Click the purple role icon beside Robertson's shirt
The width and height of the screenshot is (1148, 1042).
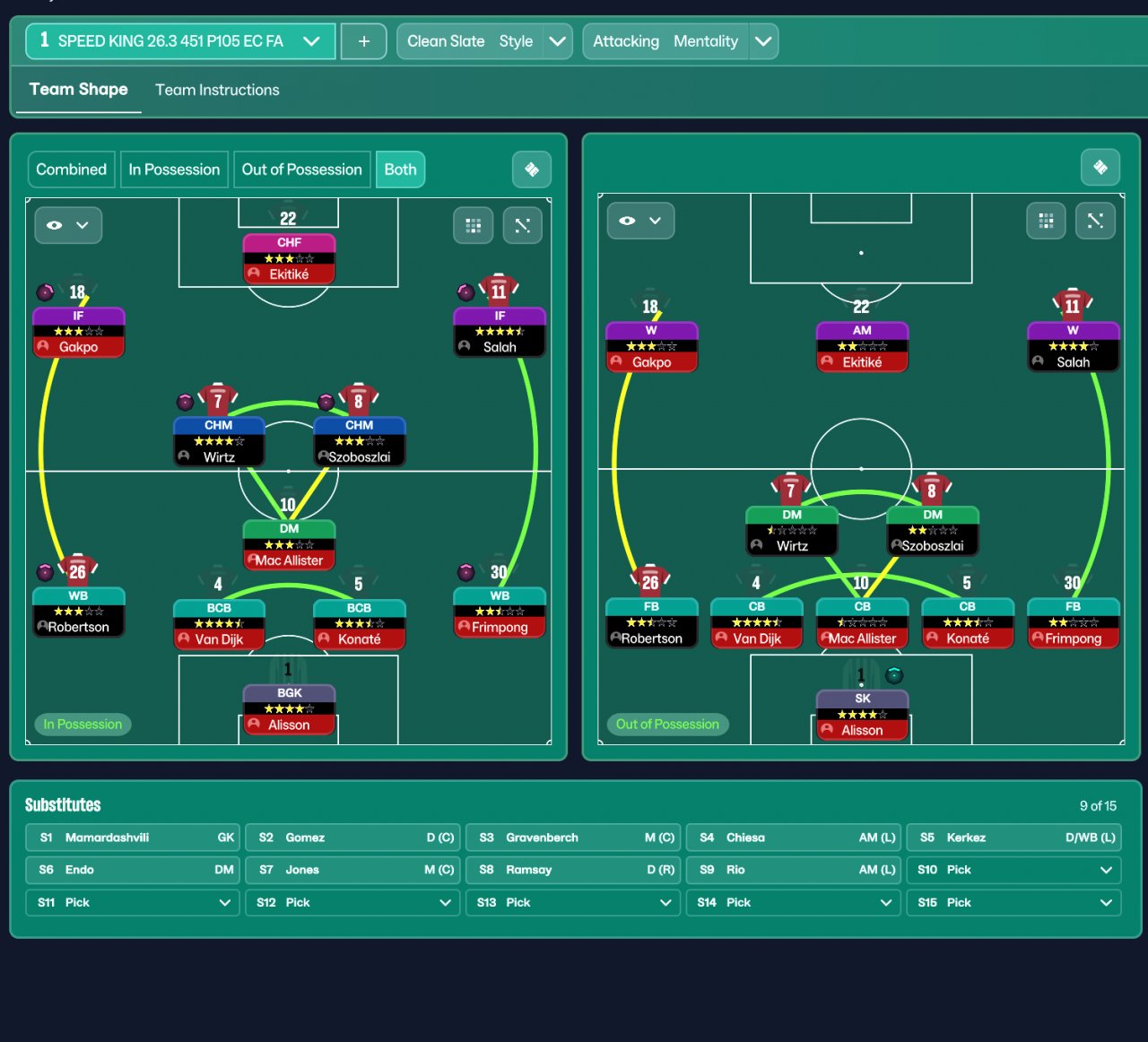click(x=45, y=572)
